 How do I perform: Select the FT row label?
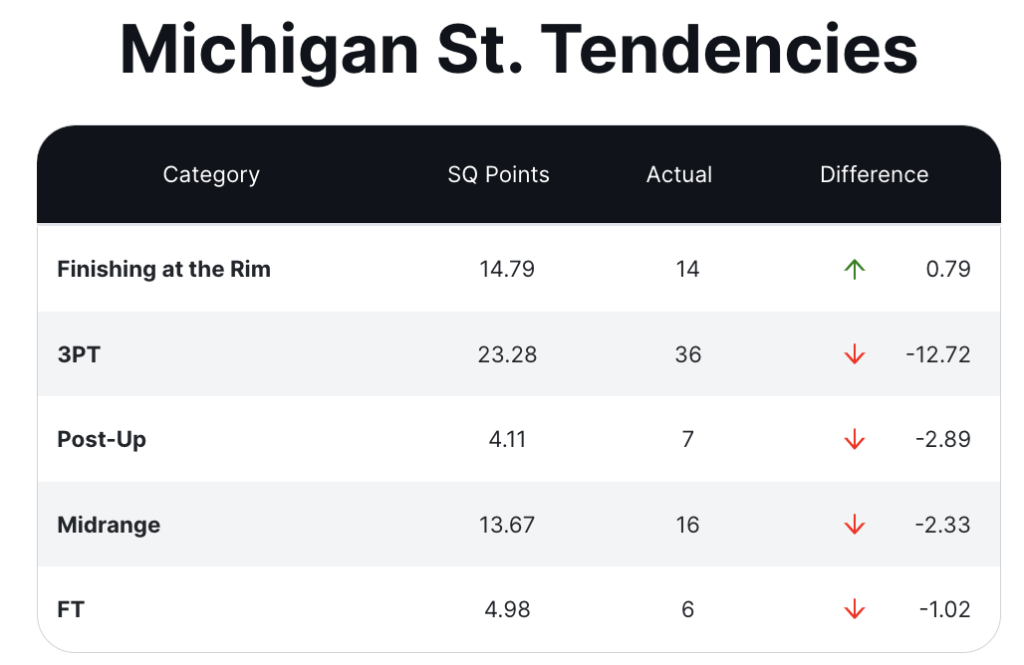[x=70, y=610]
